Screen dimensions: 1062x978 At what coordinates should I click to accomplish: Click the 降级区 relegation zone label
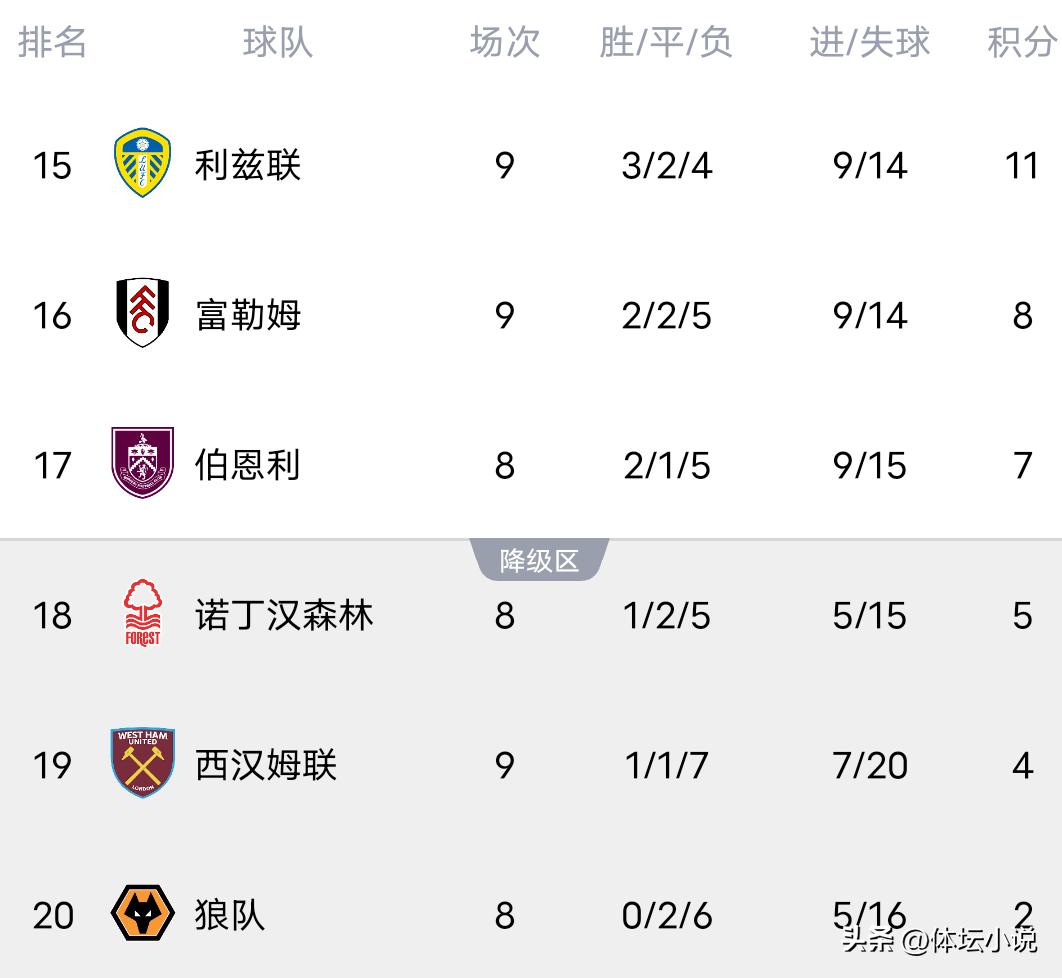[539, 561]
